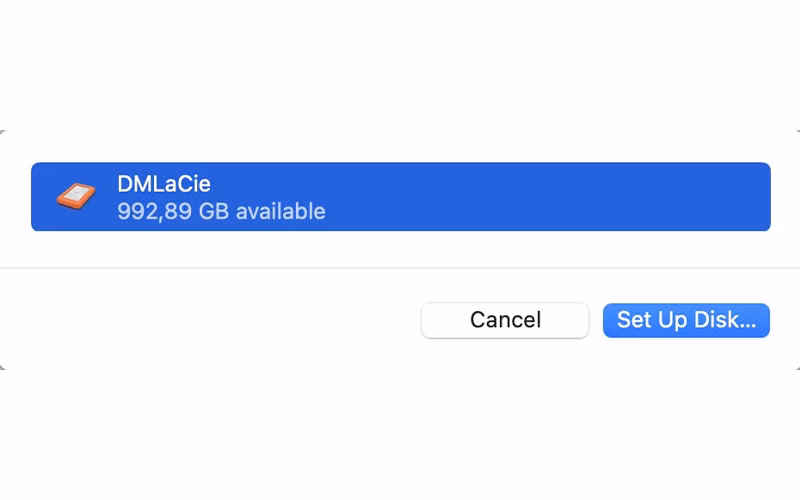Screen dimensions: 800x500
Task: Click white area below the Cancel button
Action: click(505, 354)
